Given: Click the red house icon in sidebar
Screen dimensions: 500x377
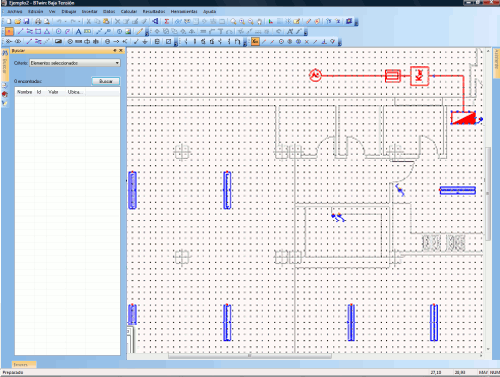Looking at the screenshot, I should click(5, 94).
